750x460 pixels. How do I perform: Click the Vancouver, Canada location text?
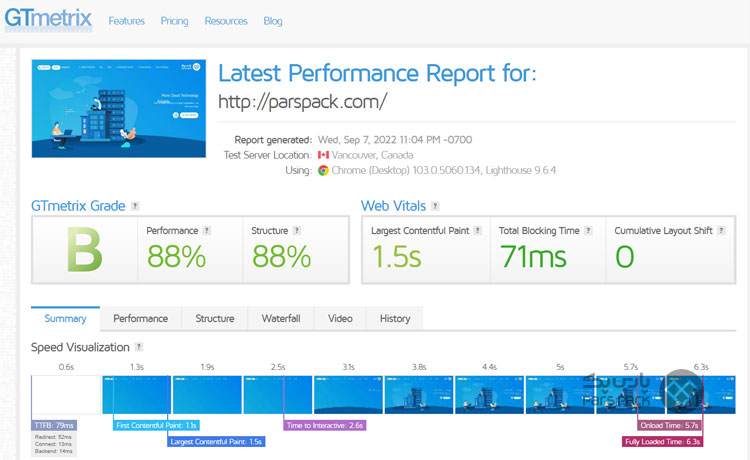[373, 155]
